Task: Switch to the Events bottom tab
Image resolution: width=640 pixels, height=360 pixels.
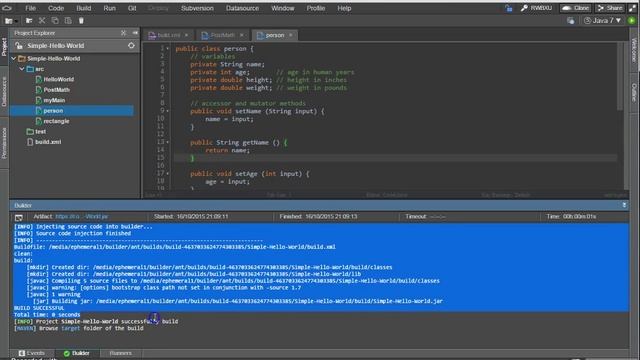Action: pos(32,353)
